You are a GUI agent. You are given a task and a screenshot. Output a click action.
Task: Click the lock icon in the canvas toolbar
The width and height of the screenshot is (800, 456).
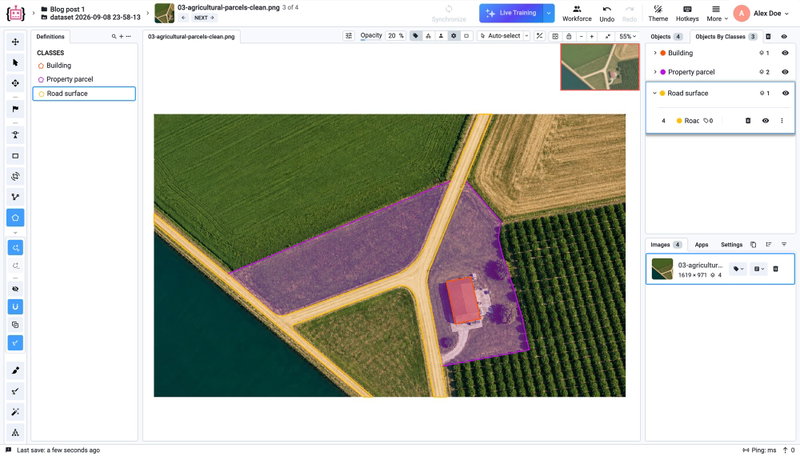[x=568, y=36]
